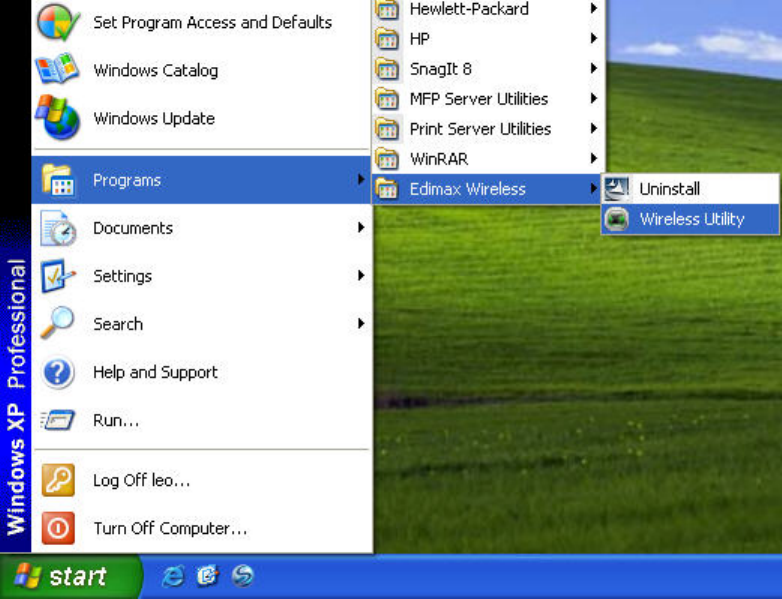Click the "Programs" label

coord(127,180)
